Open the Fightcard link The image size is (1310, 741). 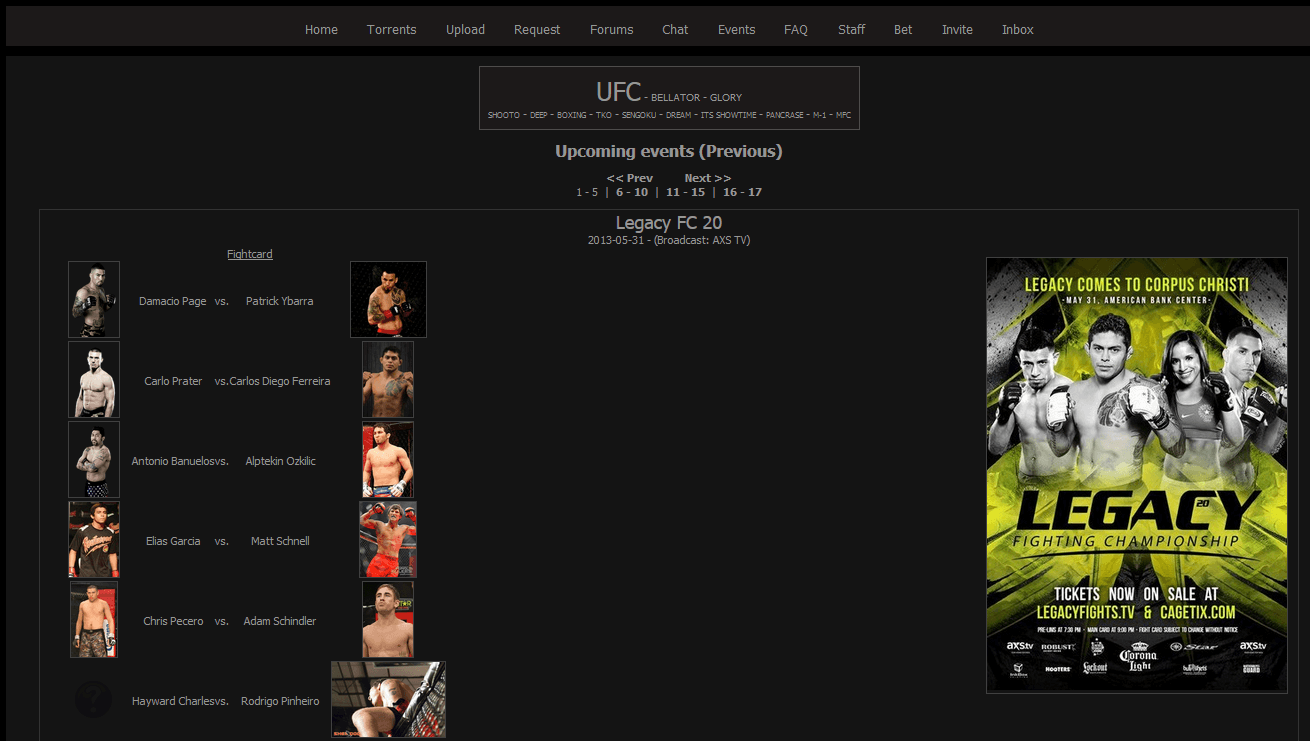(250, 254)
